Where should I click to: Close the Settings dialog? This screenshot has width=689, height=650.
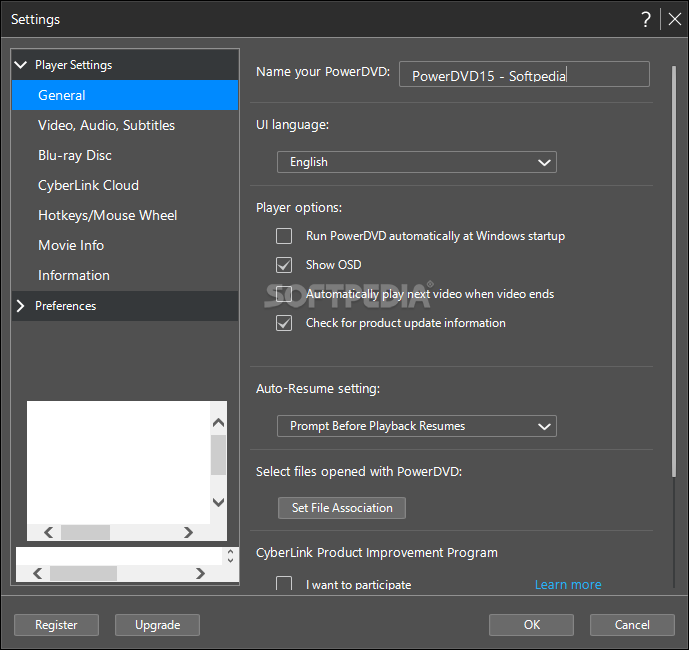pyautogui.click(x=674, y=19)
